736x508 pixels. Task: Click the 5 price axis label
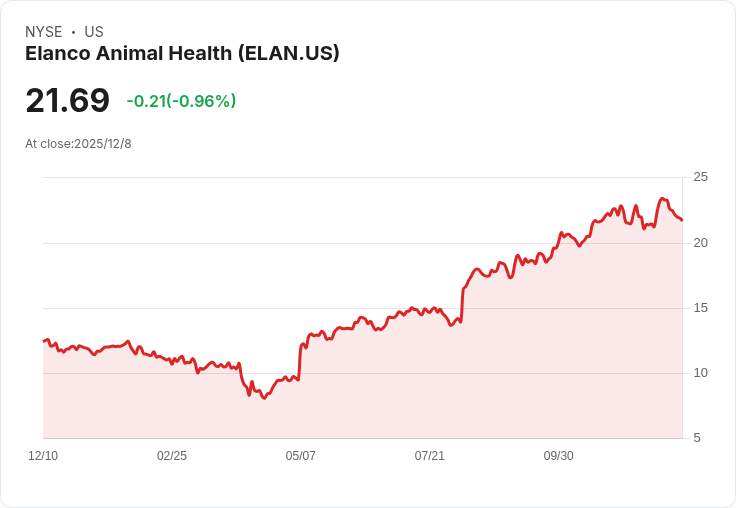698,438
